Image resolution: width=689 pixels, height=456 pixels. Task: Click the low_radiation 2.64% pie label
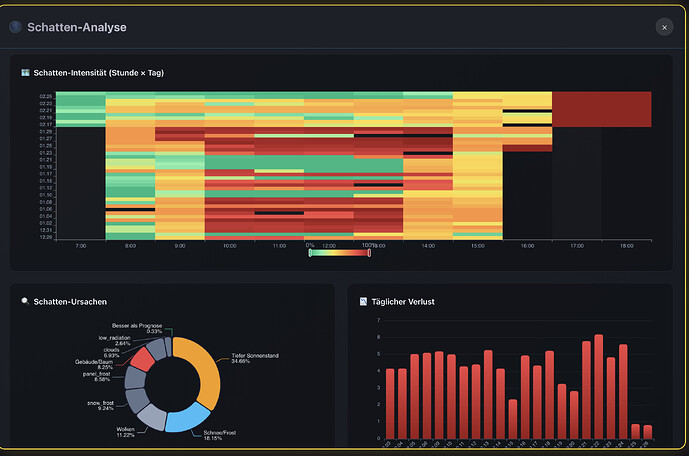114,340
